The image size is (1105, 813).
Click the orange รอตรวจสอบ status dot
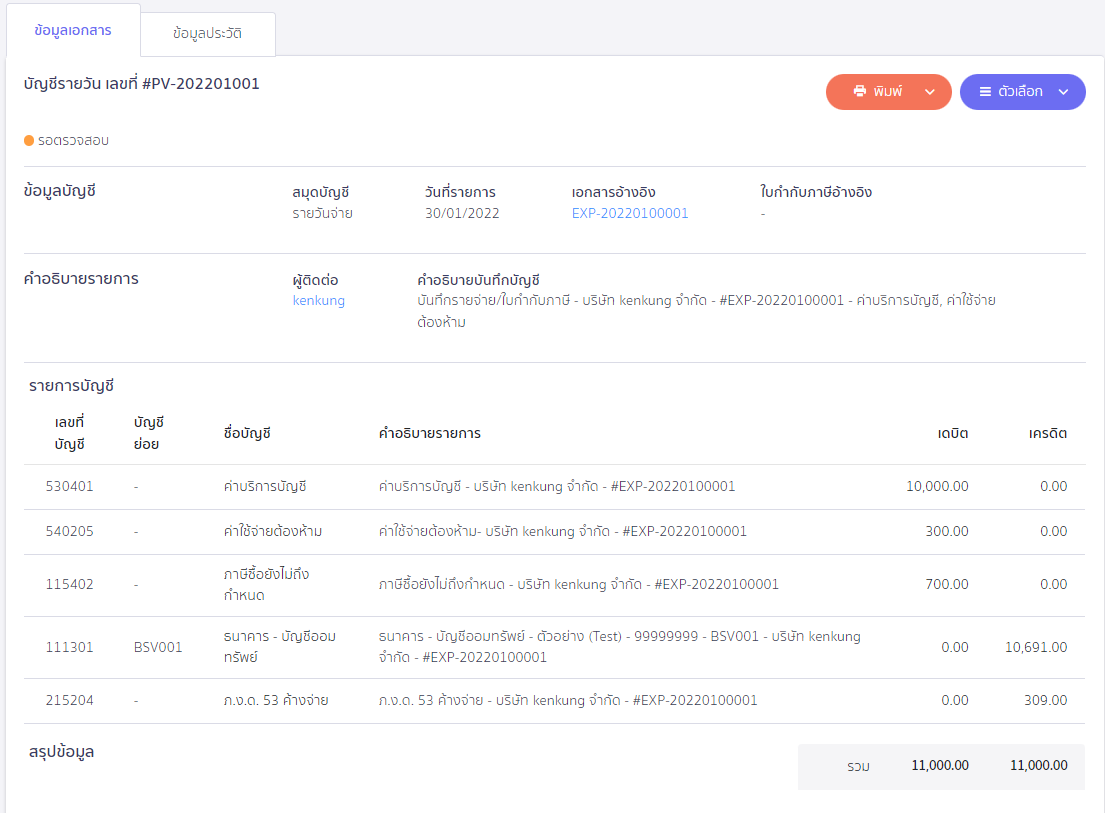[x=29, y=140]
